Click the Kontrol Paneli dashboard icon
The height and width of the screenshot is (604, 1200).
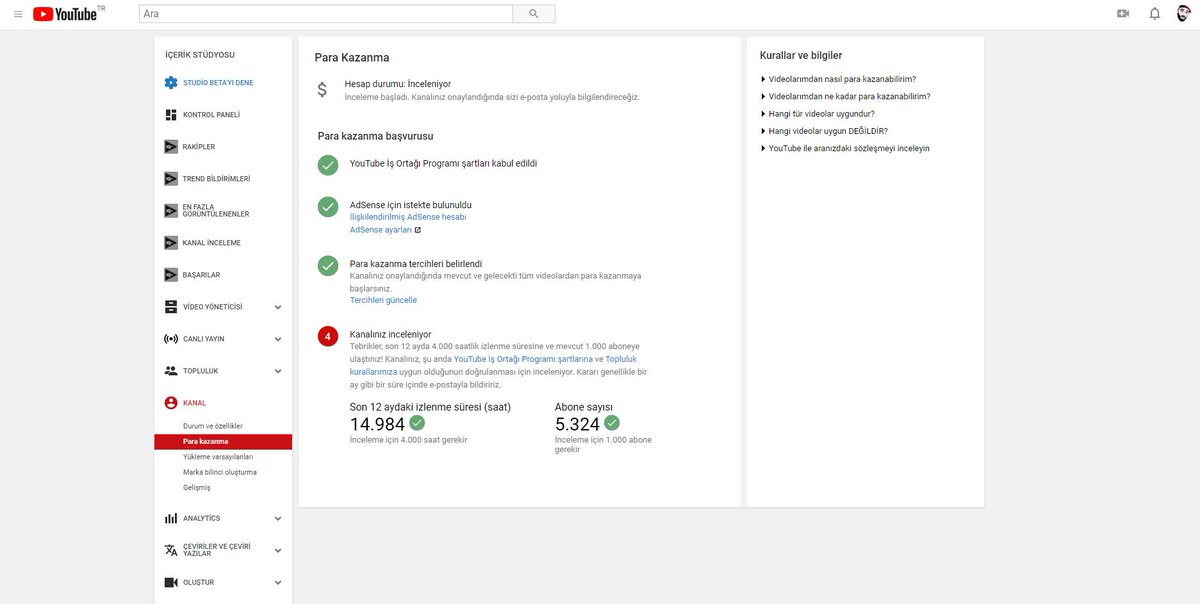coord(171,115)
